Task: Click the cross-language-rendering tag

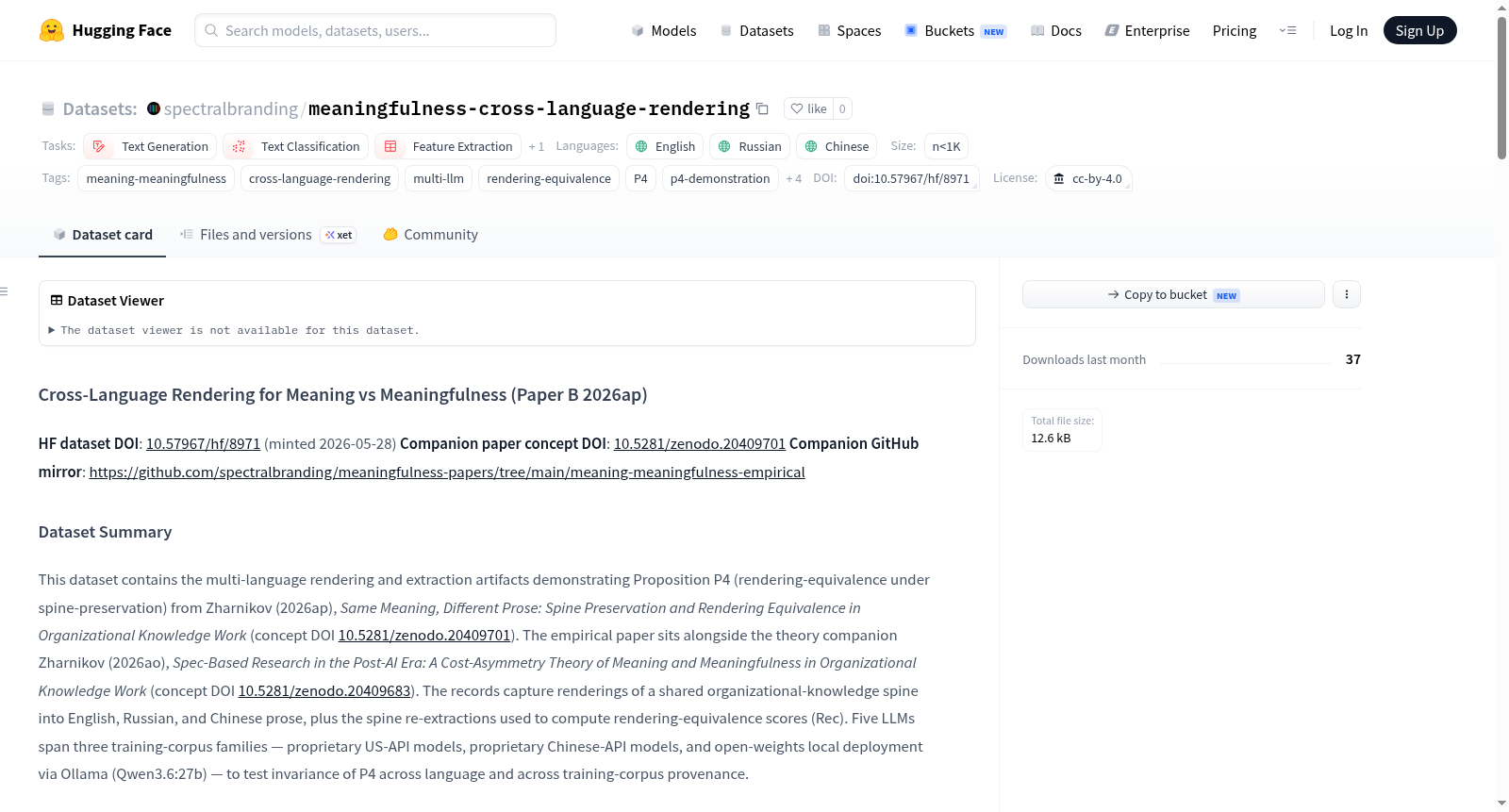Action: (320, 178)
